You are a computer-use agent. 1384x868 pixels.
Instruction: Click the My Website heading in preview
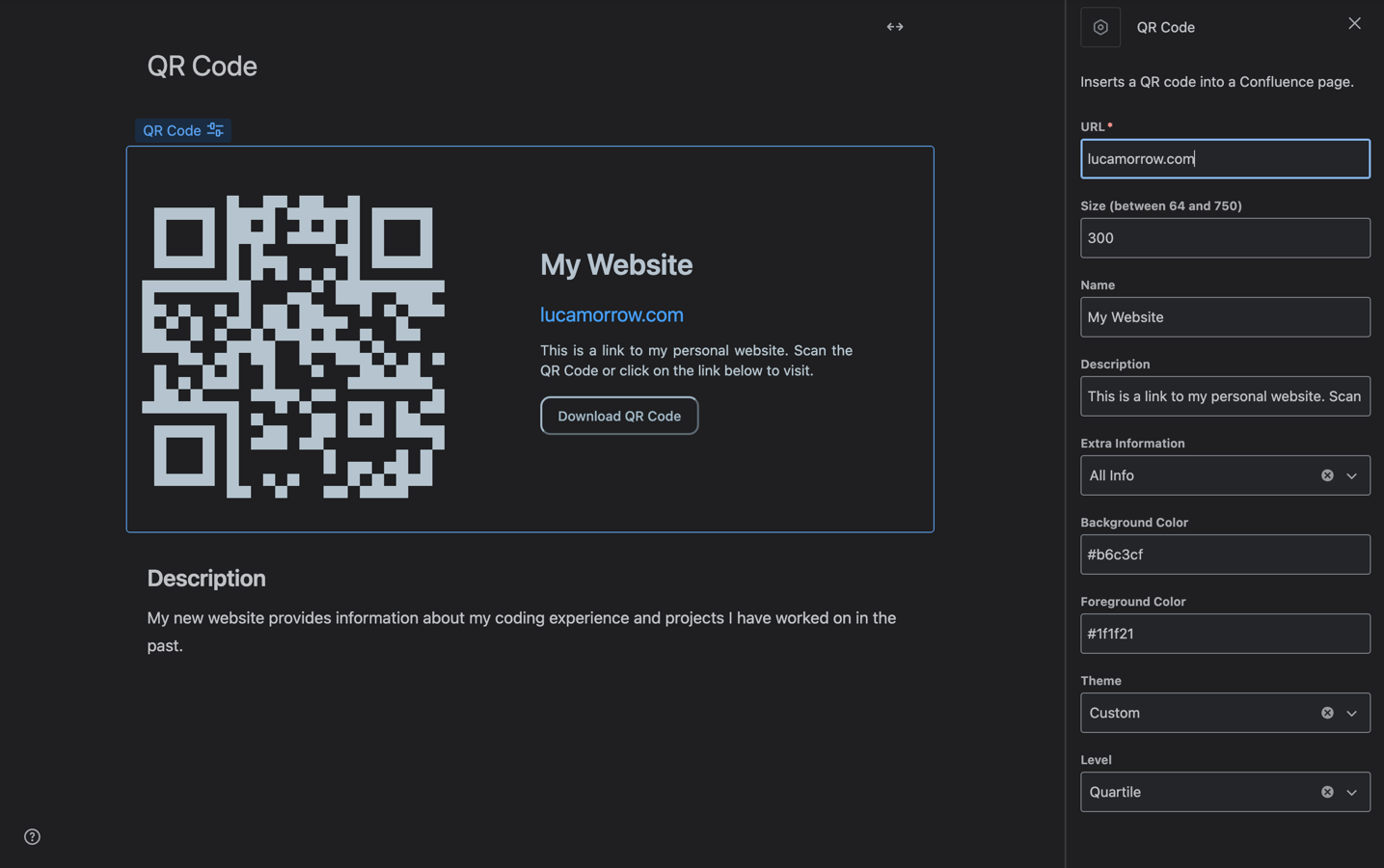click(616, 264)
